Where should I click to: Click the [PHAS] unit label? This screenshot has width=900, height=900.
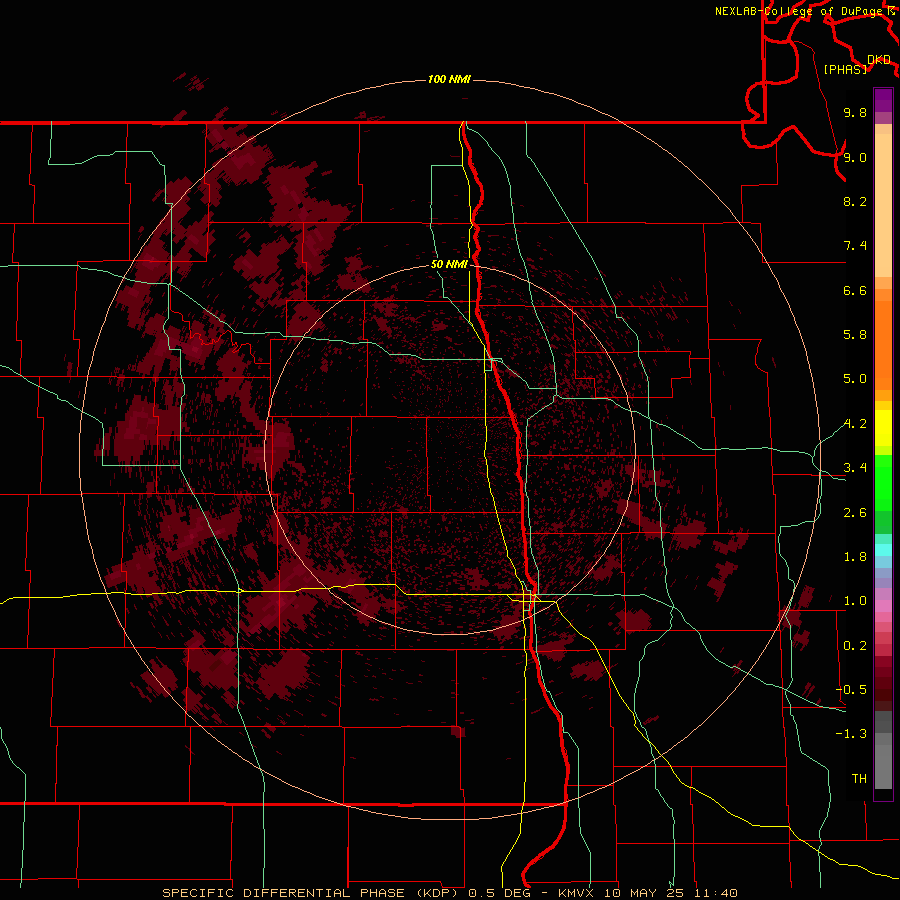tap(845, 69)
